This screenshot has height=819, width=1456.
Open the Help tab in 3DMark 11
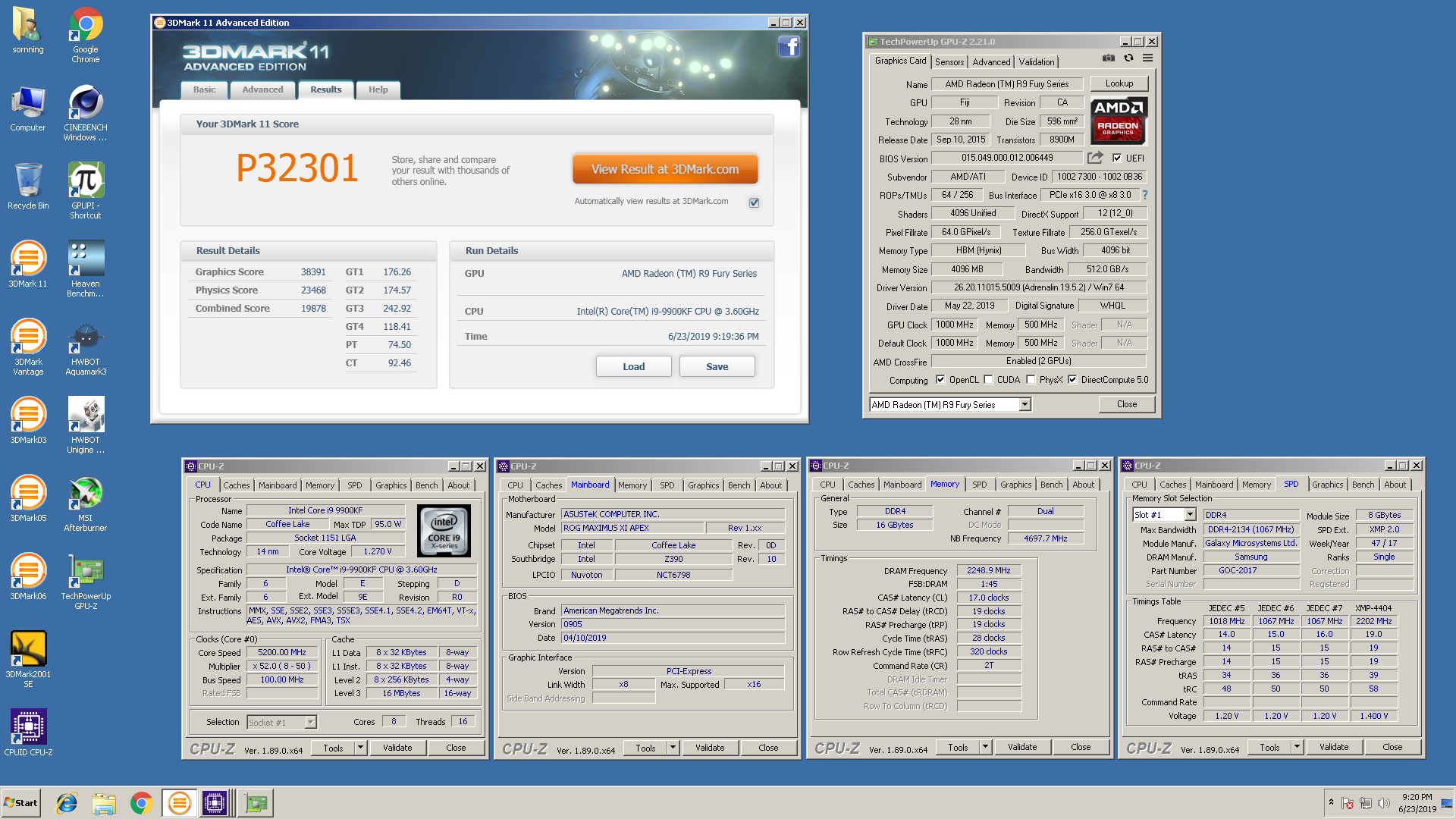[378, 89]
